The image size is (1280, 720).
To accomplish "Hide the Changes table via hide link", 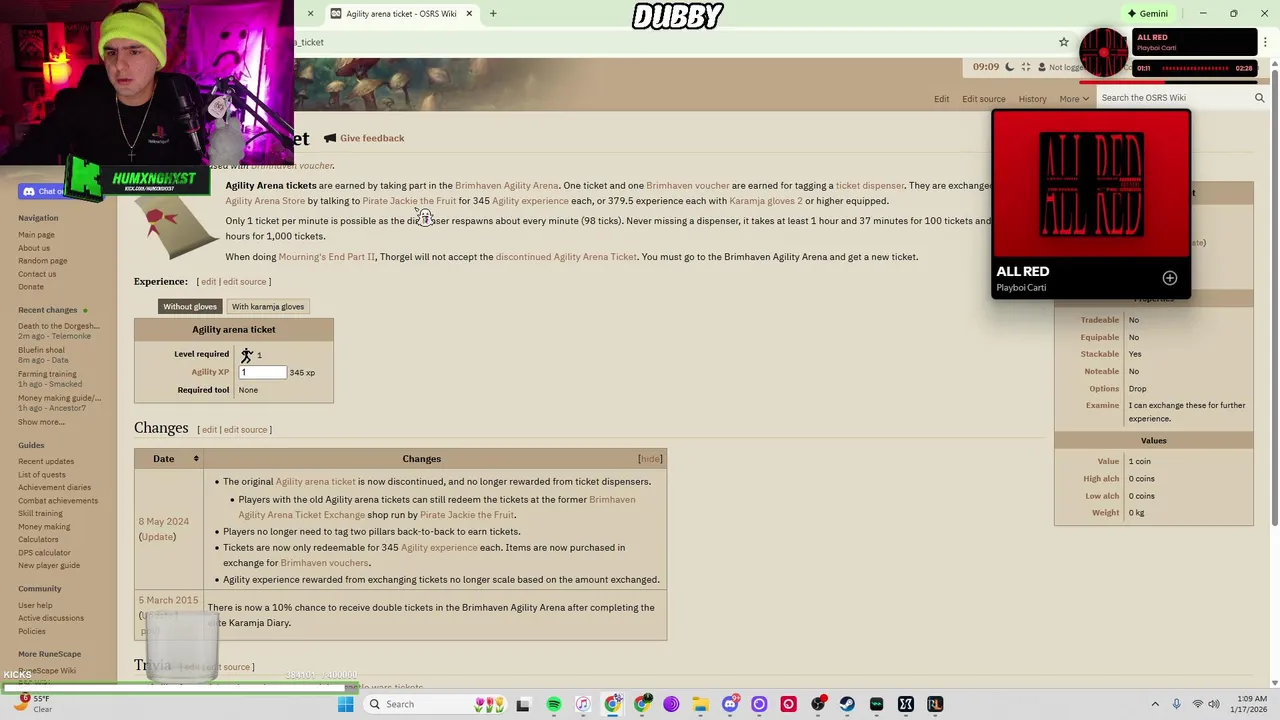I will [650, 459].
